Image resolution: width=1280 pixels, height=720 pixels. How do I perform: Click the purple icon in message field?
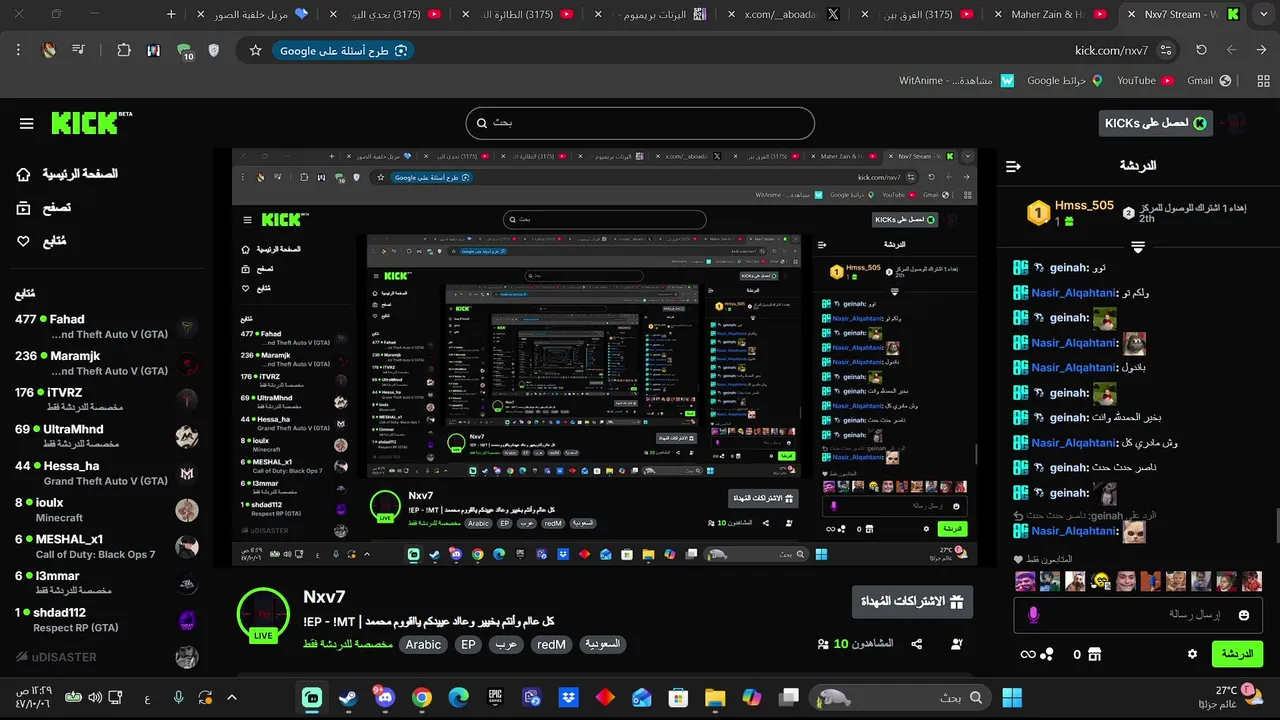1033,615
